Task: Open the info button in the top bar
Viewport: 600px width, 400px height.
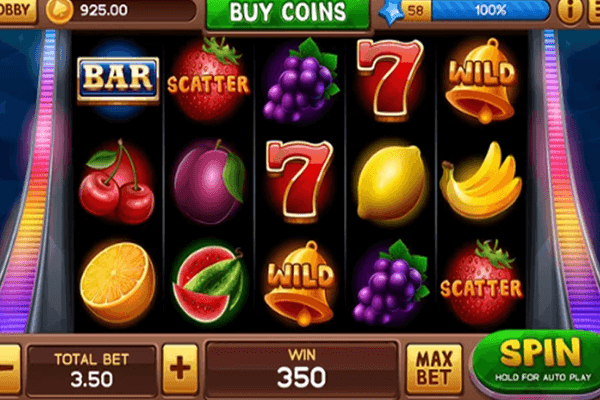Action: click(570, 11)
